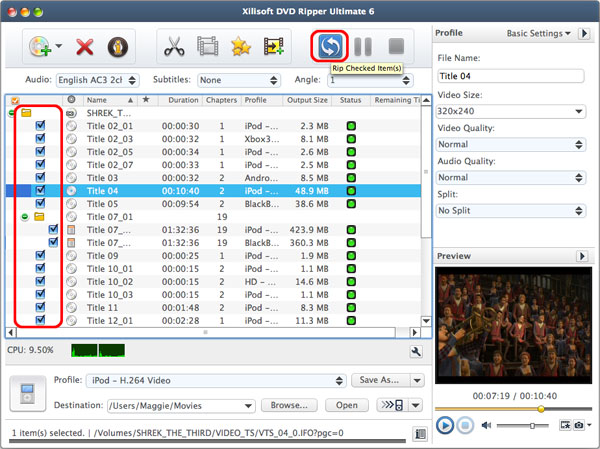Collapse the Profile panel arrow
Viewport: 600px width, 449px height.
tap(584, 33)
